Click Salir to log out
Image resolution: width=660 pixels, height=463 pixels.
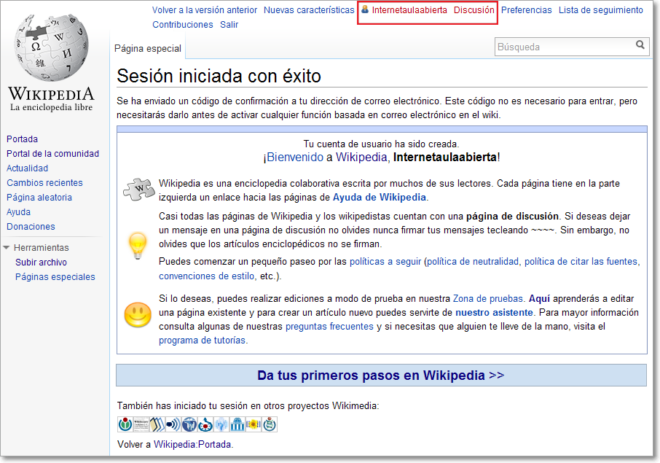pyautogui.click(x=229, y=24)
